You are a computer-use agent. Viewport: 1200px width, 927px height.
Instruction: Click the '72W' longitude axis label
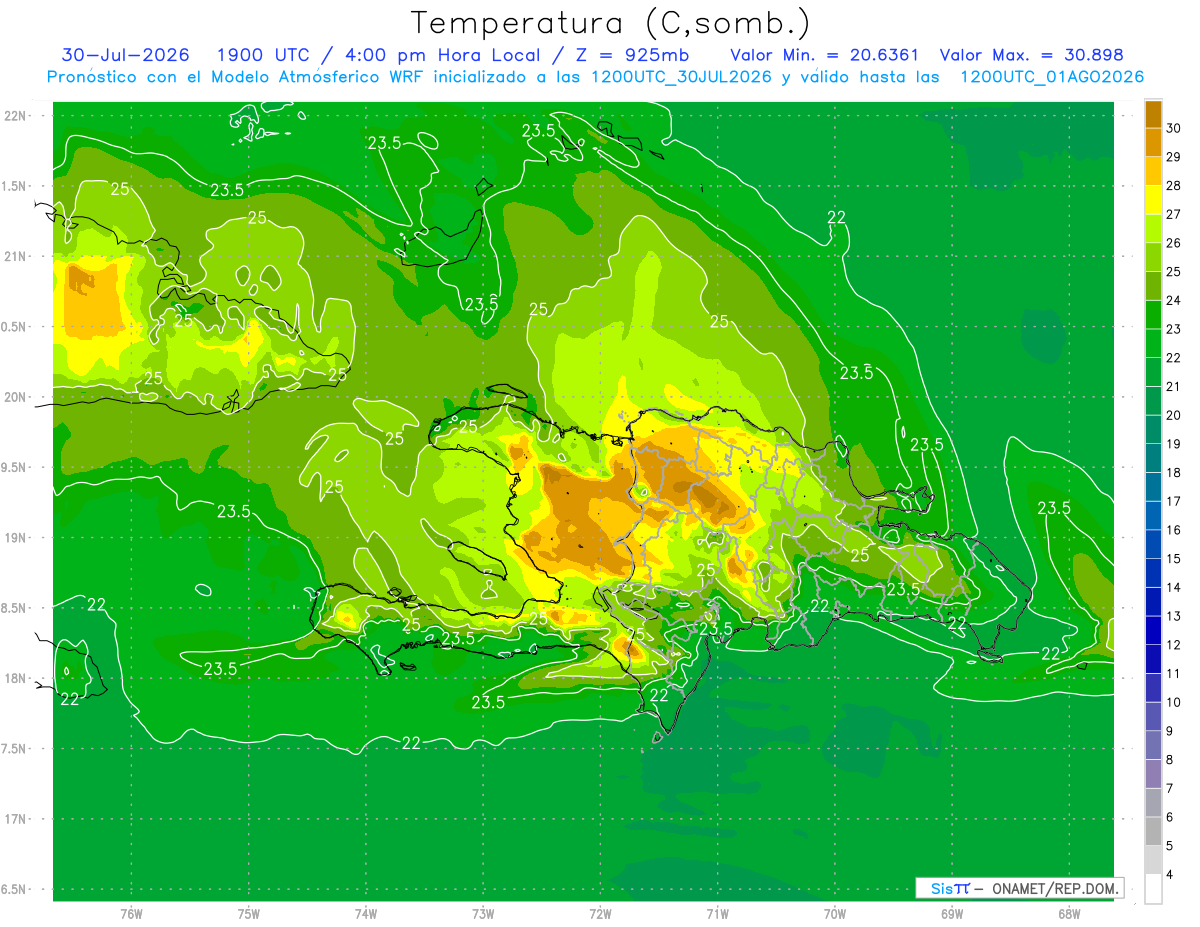tap(600, 914)
